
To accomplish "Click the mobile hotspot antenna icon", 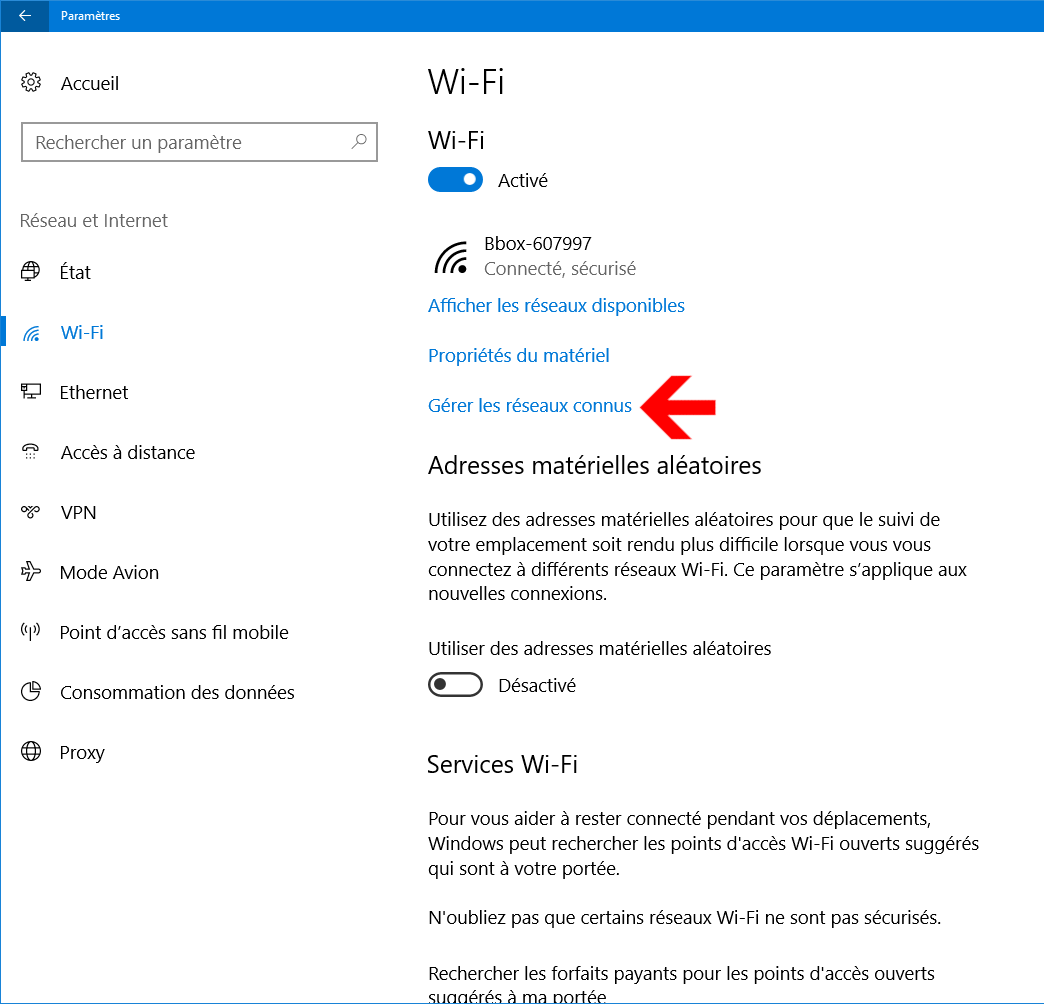I will point(31,631).
